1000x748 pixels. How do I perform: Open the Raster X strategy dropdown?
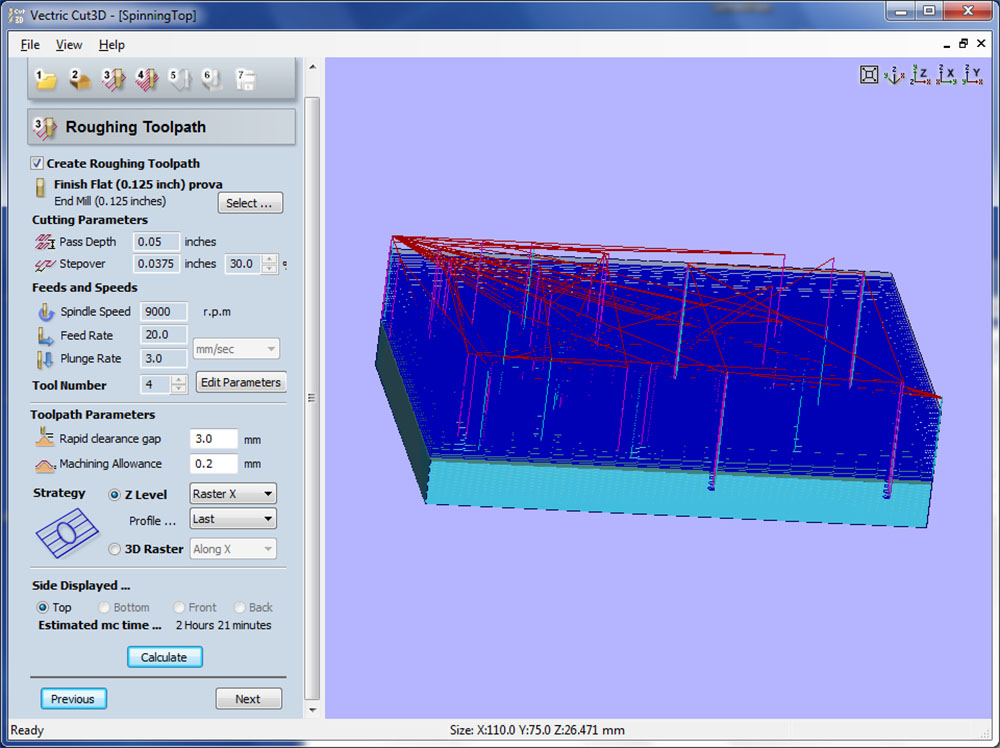pos(233,494)
